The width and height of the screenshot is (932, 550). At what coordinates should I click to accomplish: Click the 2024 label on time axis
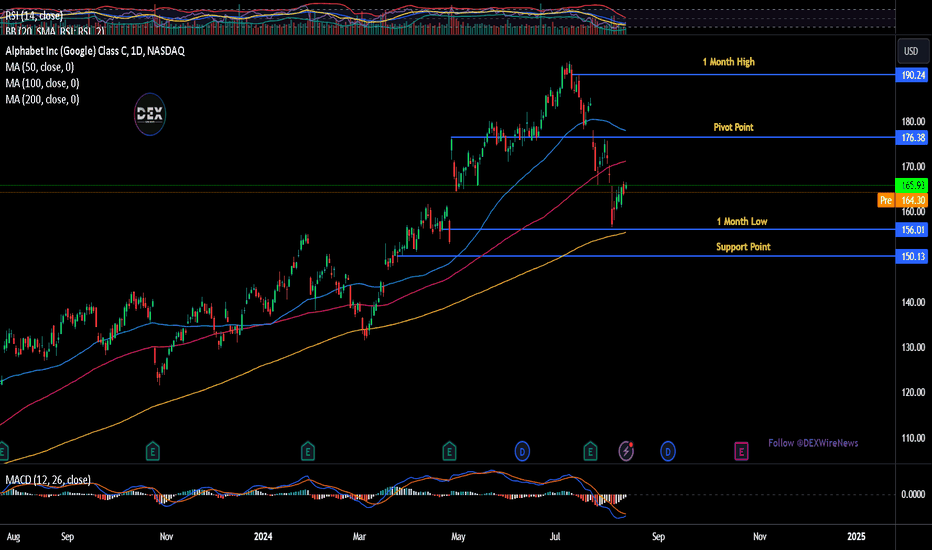[x=263, y=536]
